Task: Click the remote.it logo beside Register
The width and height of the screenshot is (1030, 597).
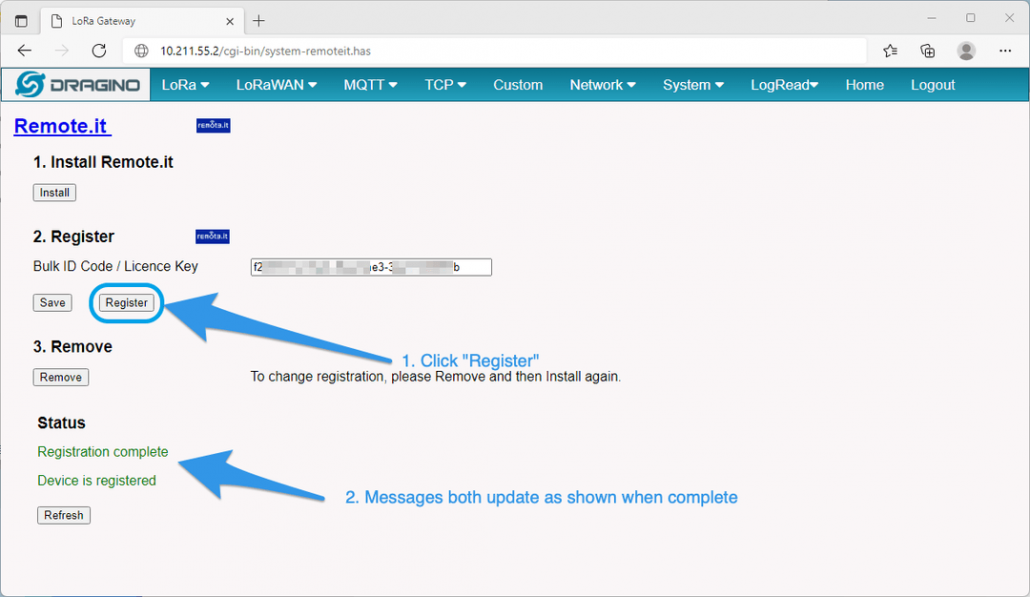Action: (212, 236)
